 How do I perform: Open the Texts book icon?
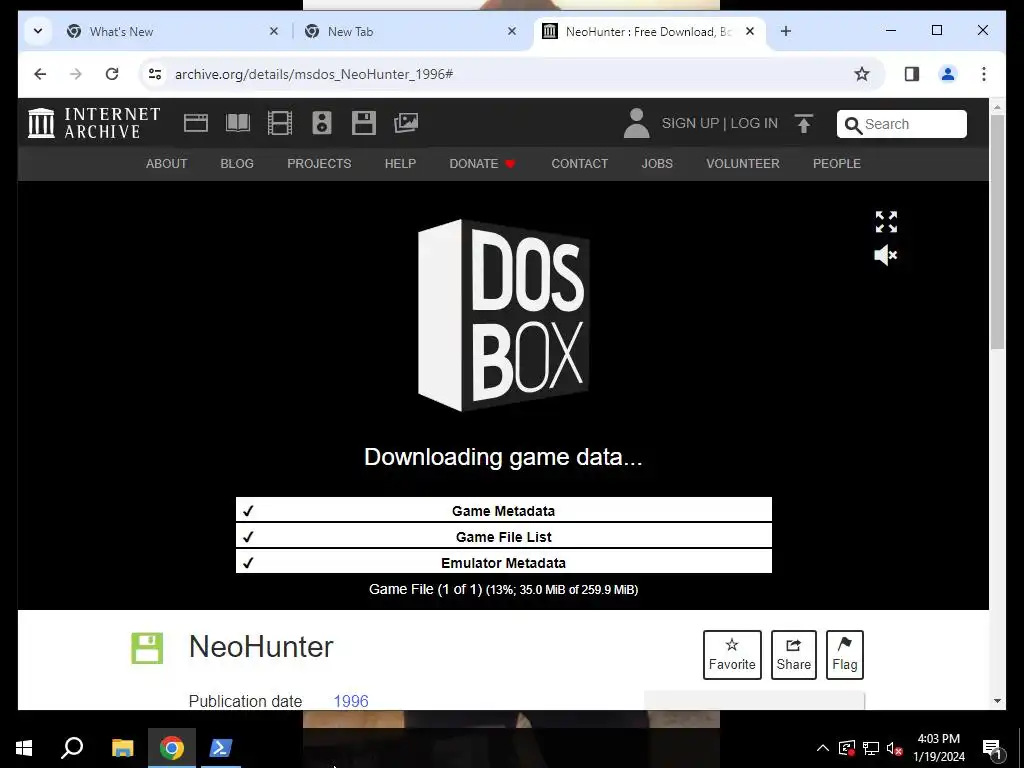coord(238,123)
